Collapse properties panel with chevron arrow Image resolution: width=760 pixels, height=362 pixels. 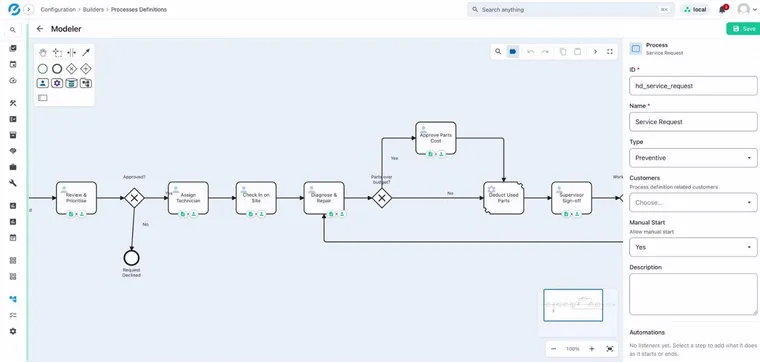coord(595,52)
